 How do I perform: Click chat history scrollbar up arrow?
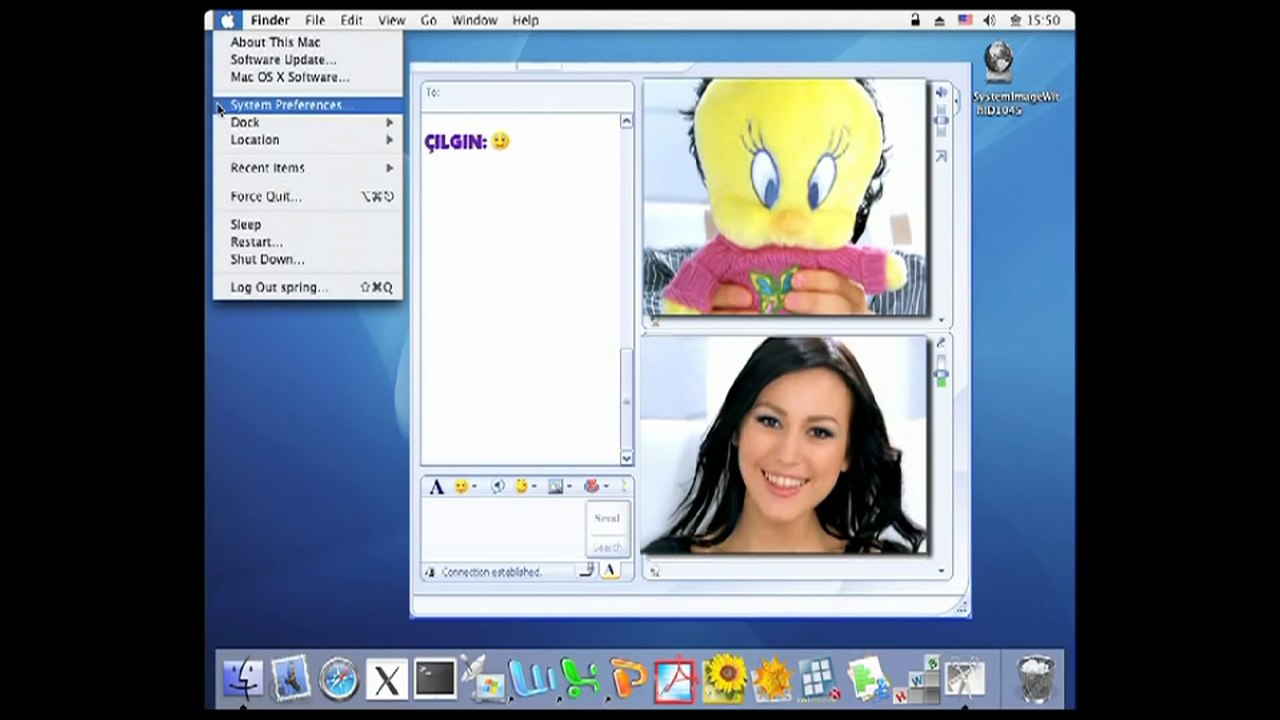[626, 121]
